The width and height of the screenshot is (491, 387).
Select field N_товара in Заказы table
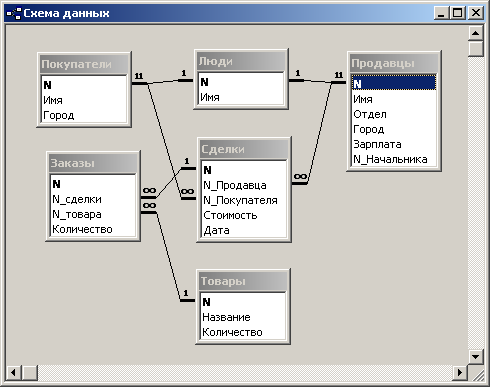(93, 214)
